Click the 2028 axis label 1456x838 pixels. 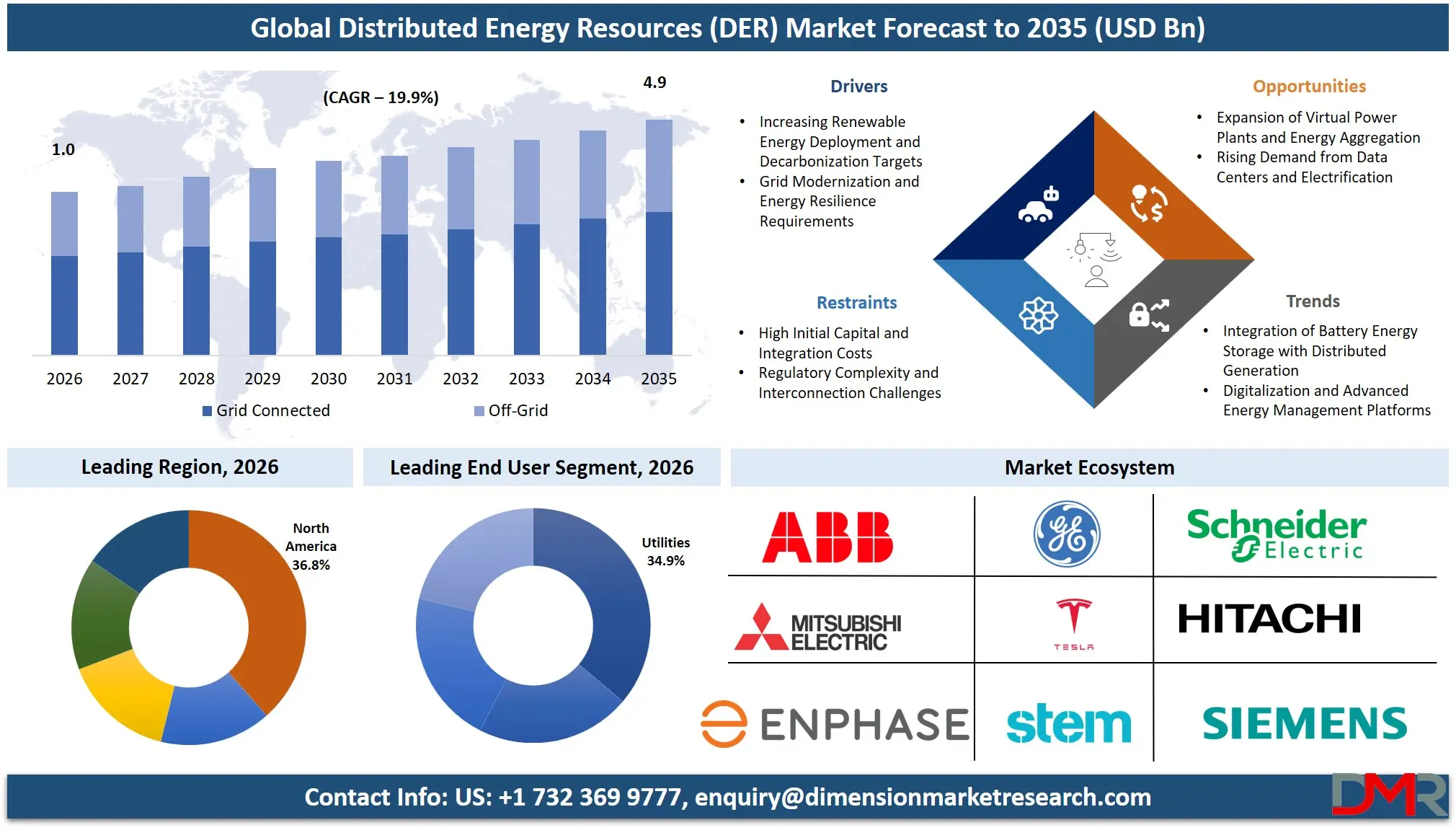197,379
